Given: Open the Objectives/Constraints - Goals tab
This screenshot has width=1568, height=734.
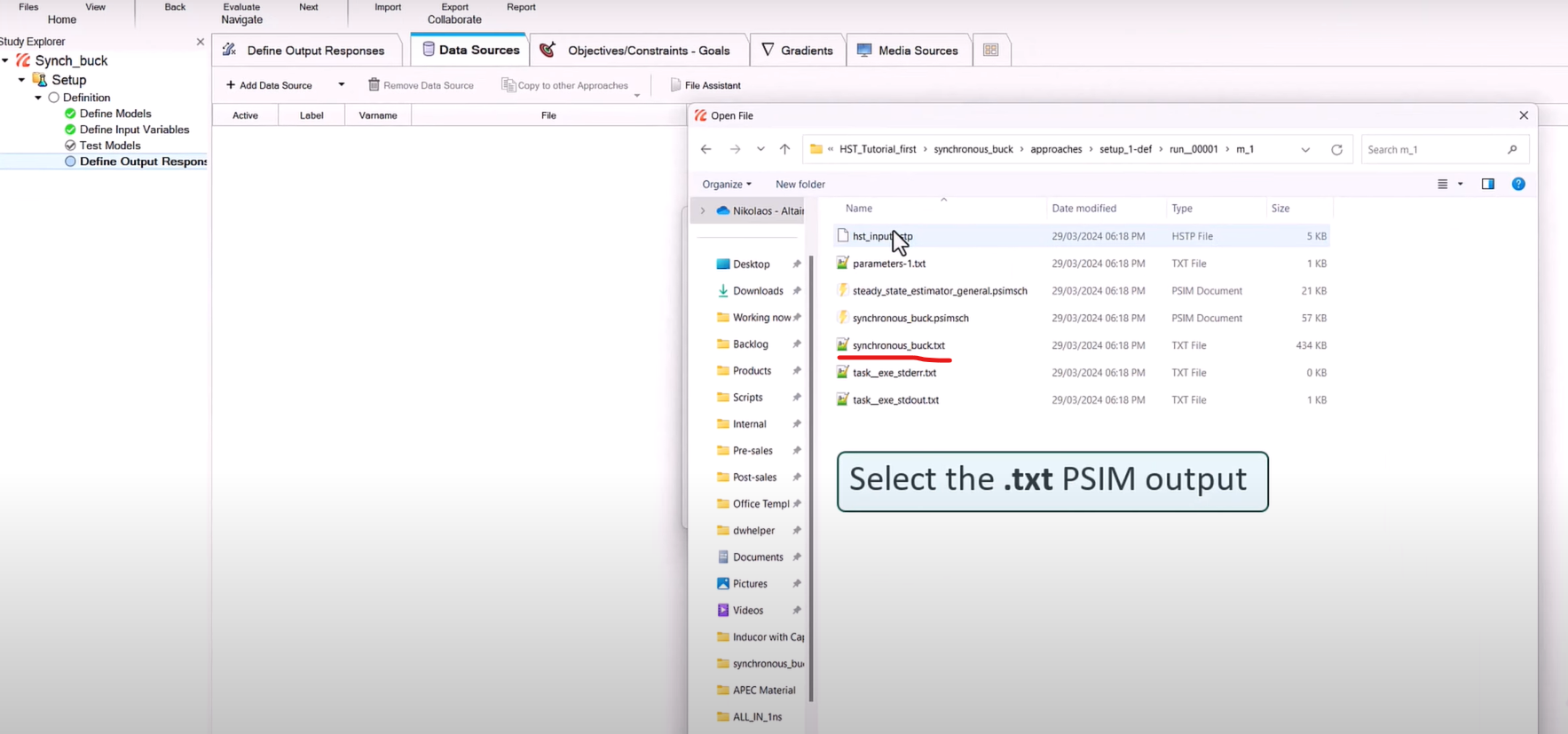Looking at the screenshot, I should pos(639,51).
